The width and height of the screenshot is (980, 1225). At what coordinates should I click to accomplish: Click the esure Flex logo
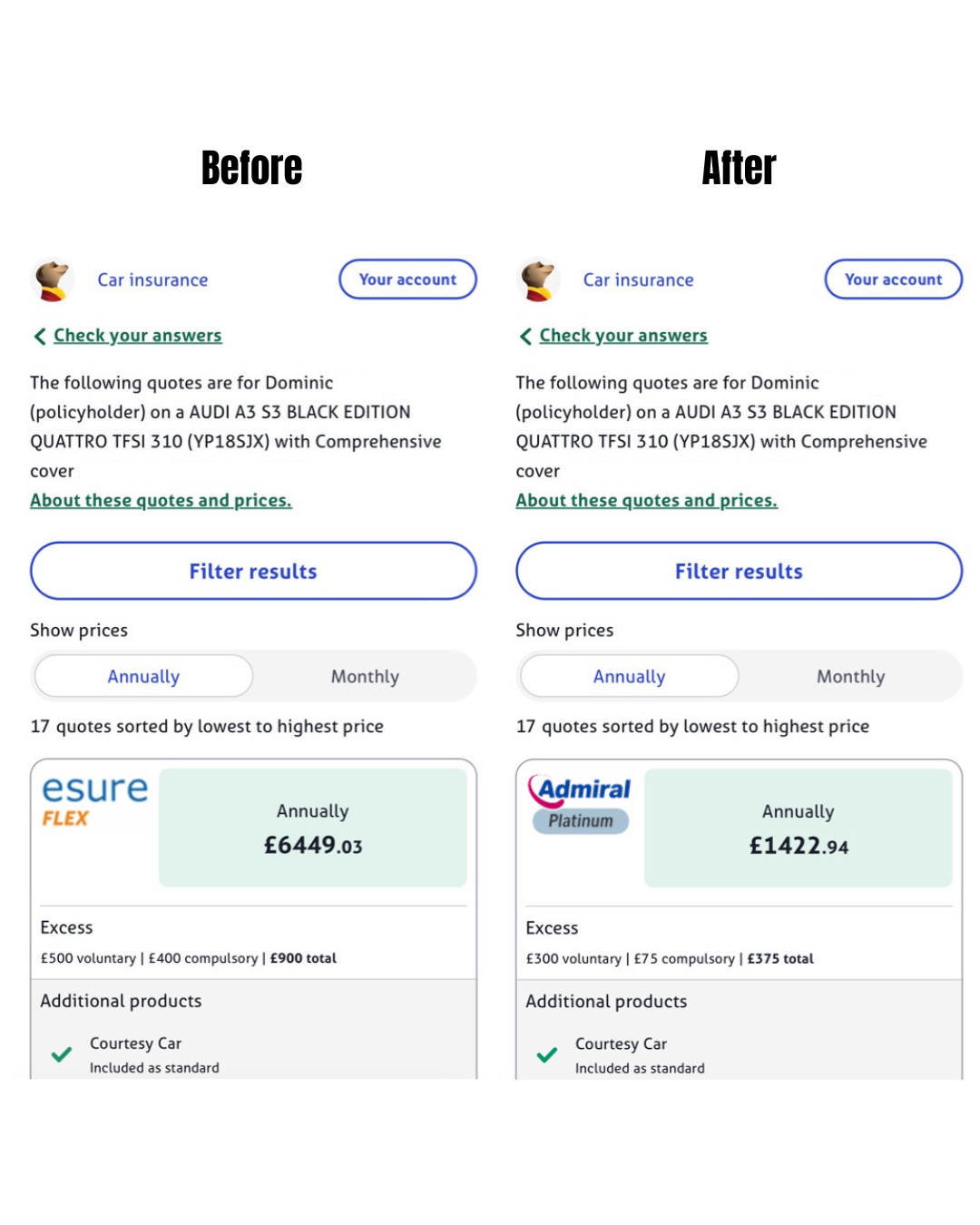point(94,801)
